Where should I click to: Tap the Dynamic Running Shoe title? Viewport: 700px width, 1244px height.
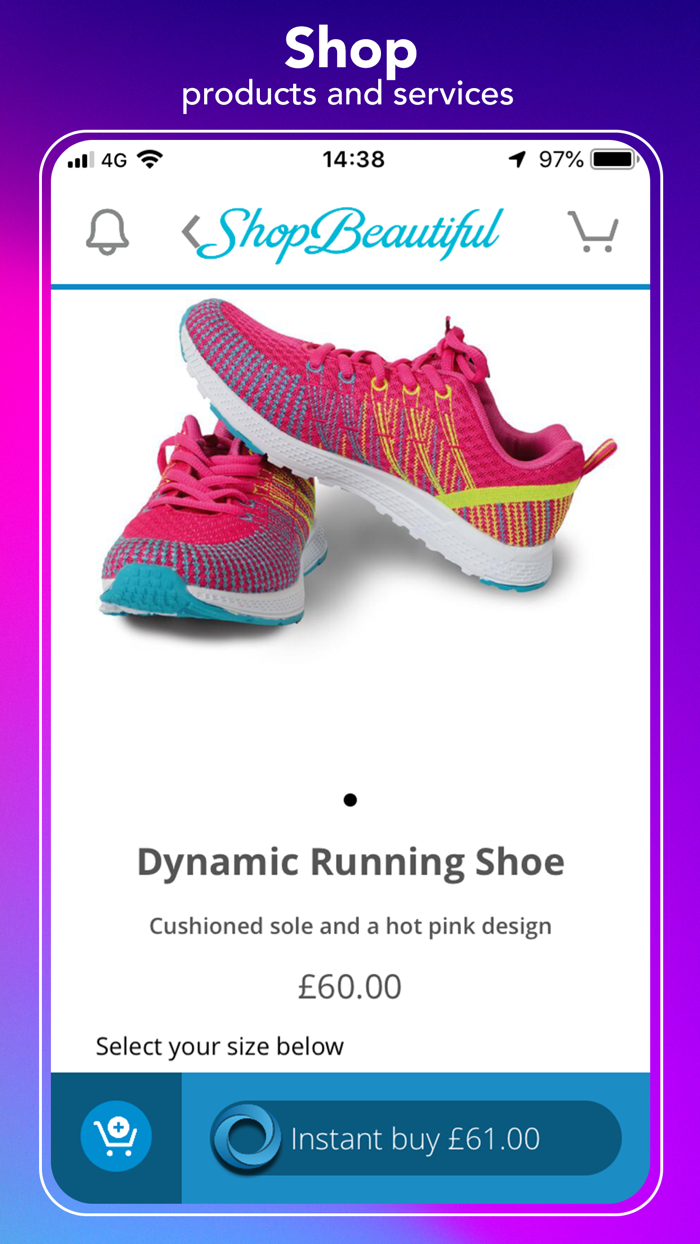click(x=351, y=862)
